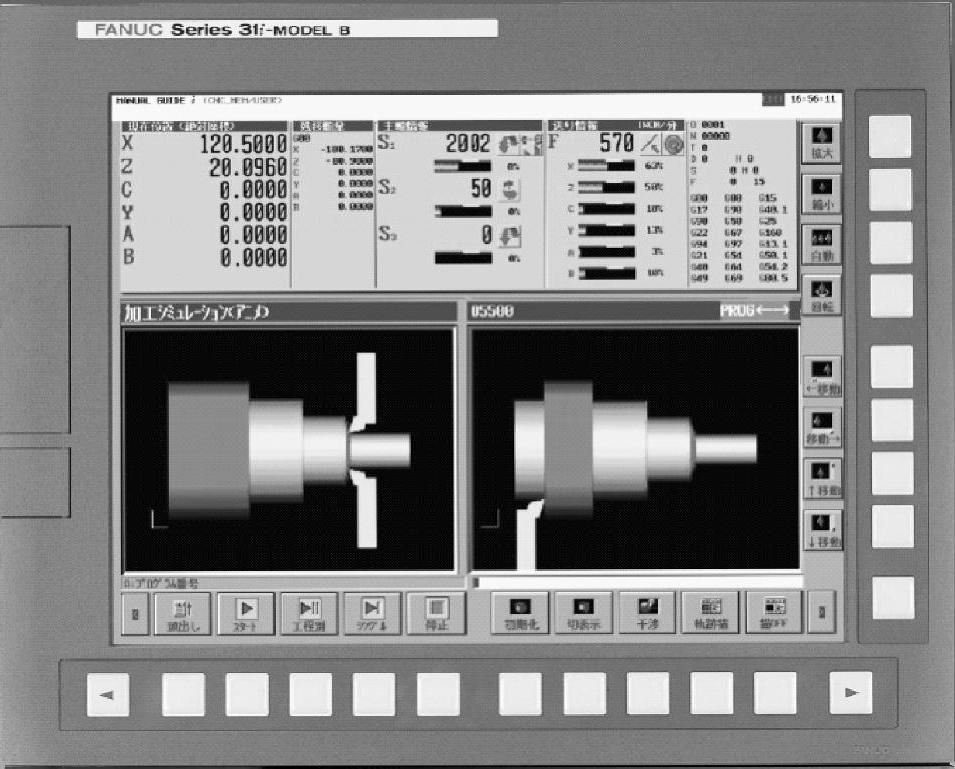Click the 干渉 interference check soft key

click(x=647, y=613)
